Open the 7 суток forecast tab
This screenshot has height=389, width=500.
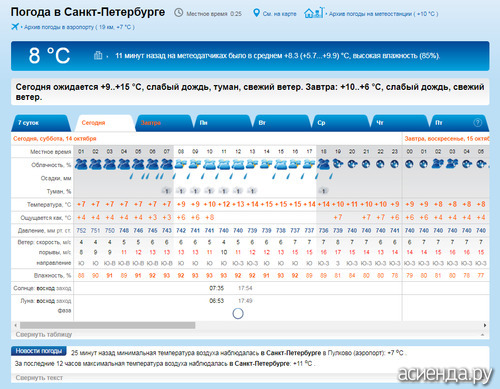[x=41, y=123]
